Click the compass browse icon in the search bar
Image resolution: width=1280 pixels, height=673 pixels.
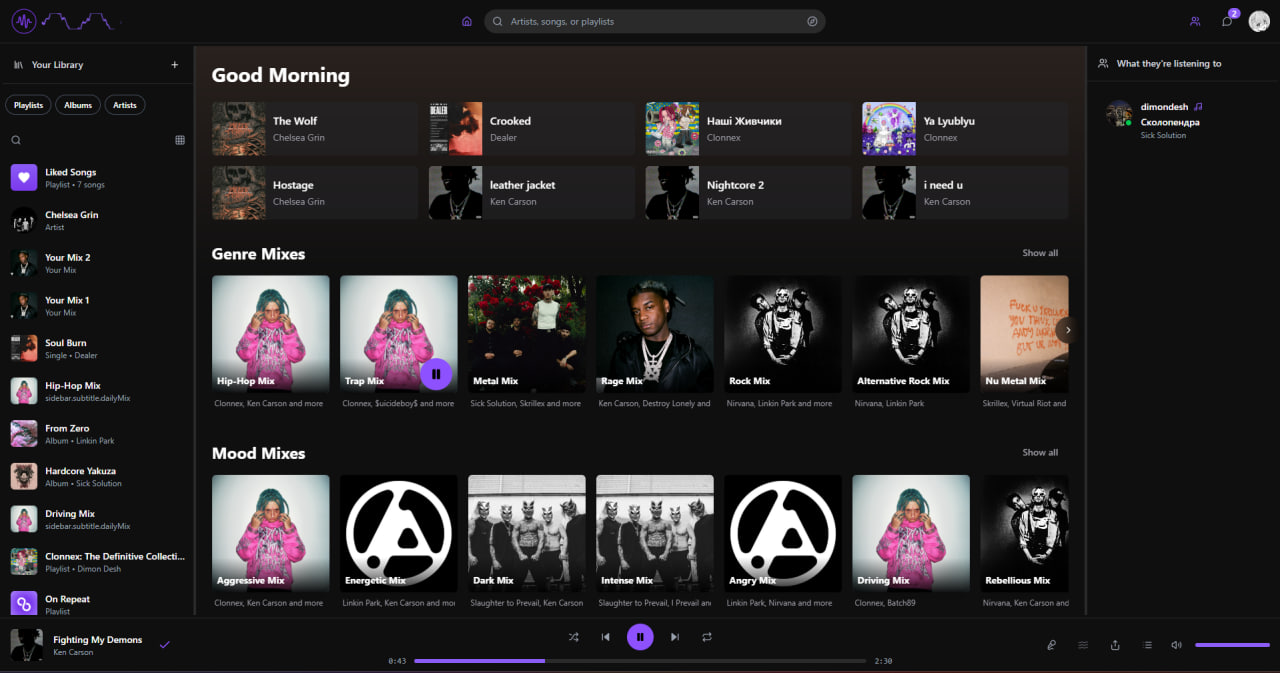pyautogui.click(x=812, y=21)
